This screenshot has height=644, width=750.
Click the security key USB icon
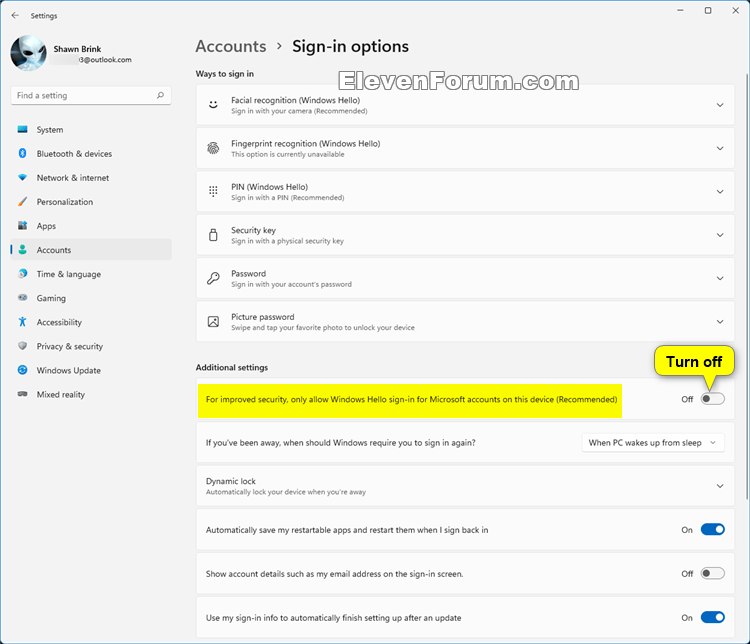[213, 235]
